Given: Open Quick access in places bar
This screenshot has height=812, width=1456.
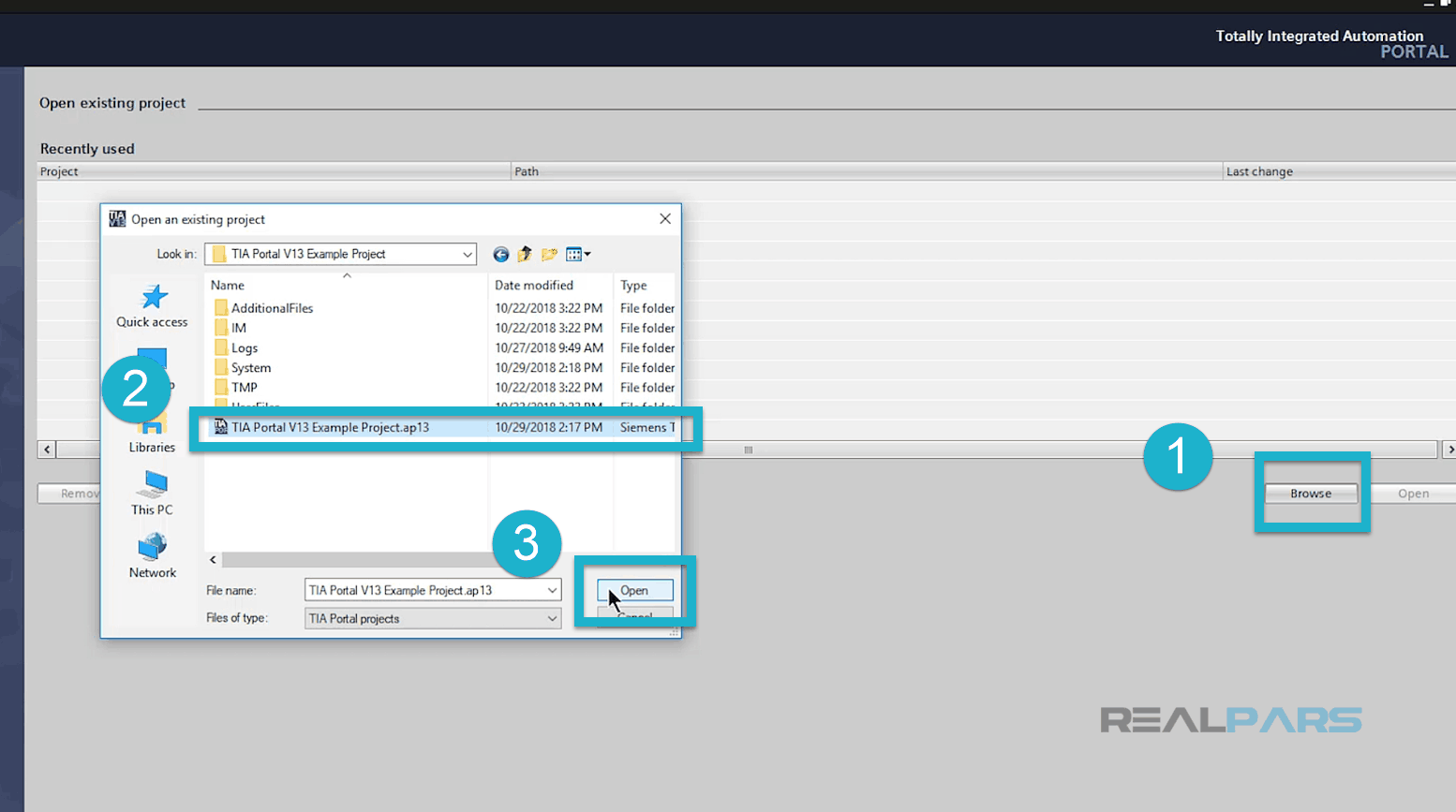Looking at the screenshot, I should (152, 306).
